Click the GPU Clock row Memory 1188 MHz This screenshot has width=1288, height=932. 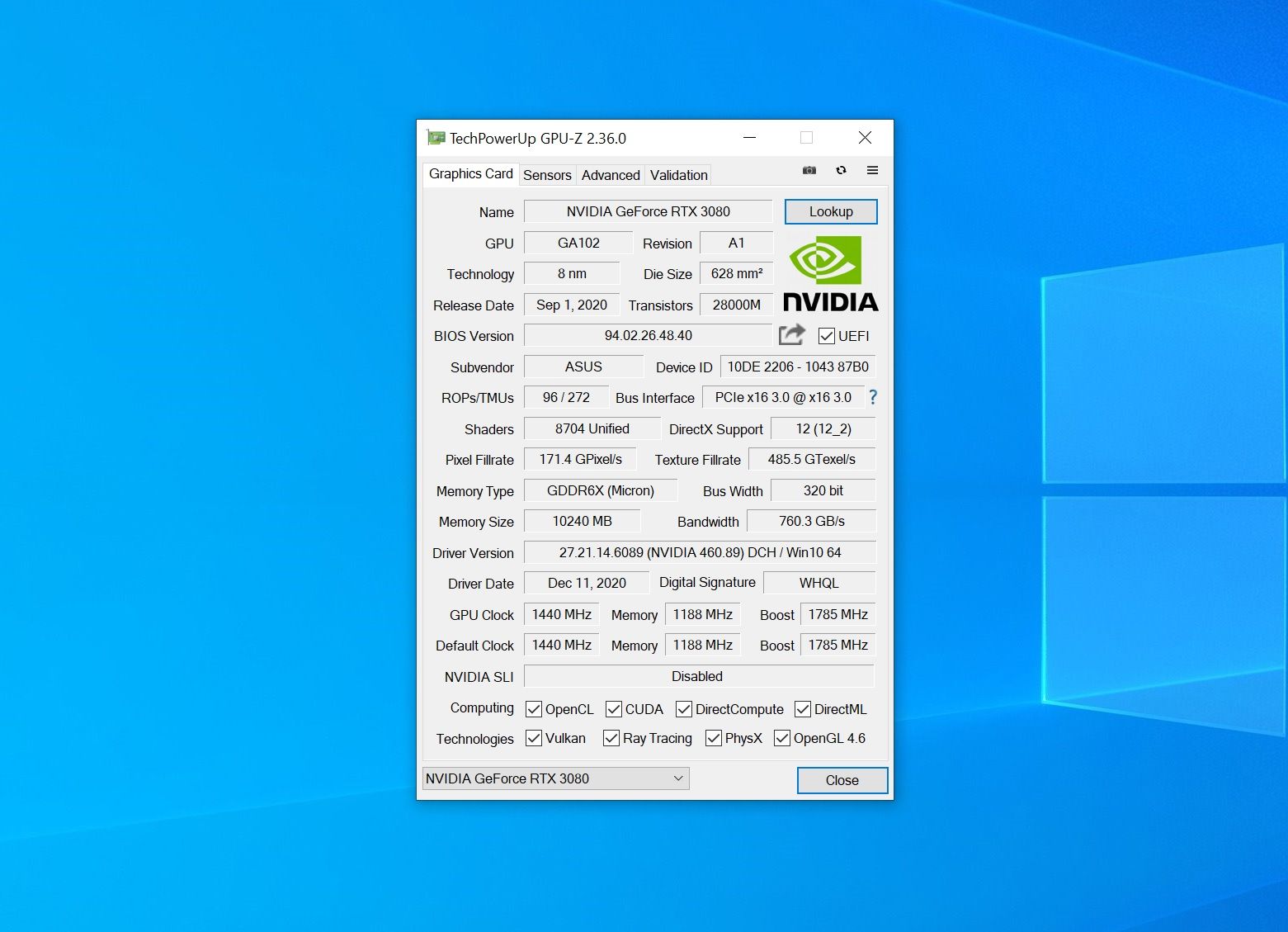(702, 614)
